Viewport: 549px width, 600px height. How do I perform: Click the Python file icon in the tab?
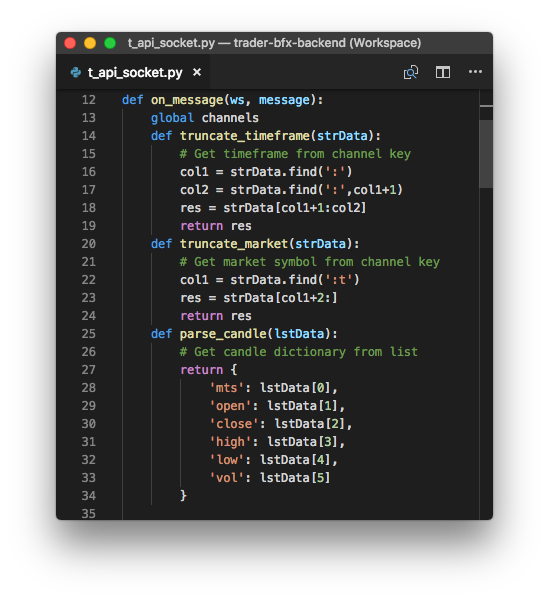(x=76, y=72)
